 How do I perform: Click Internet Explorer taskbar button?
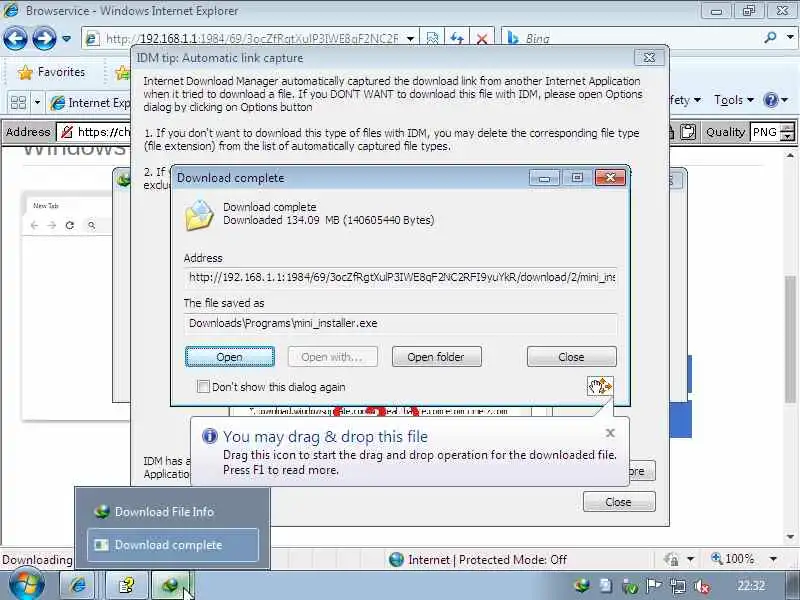[78, 585]
